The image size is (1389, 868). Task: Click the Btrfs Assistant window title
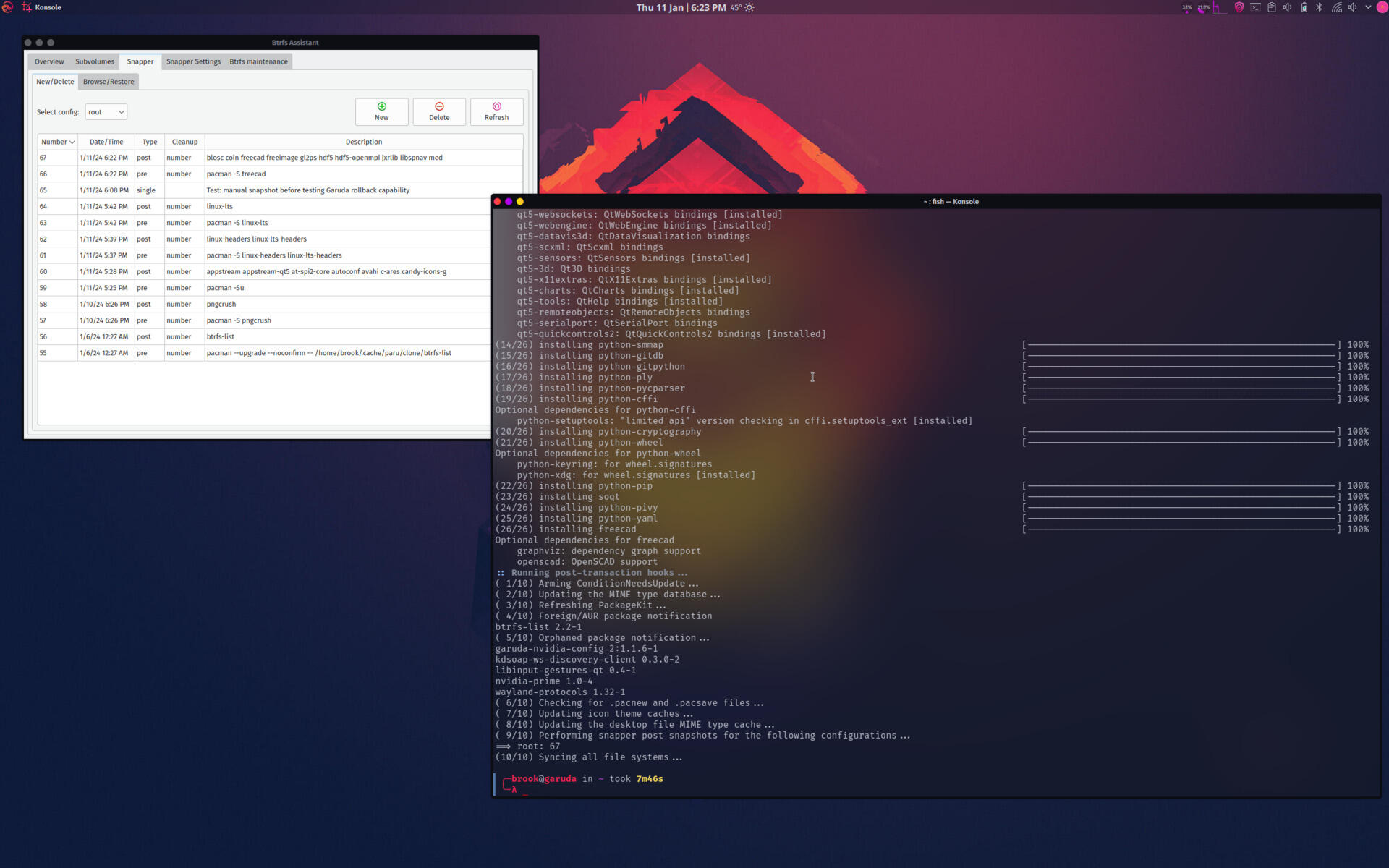[x=295, y=43]
